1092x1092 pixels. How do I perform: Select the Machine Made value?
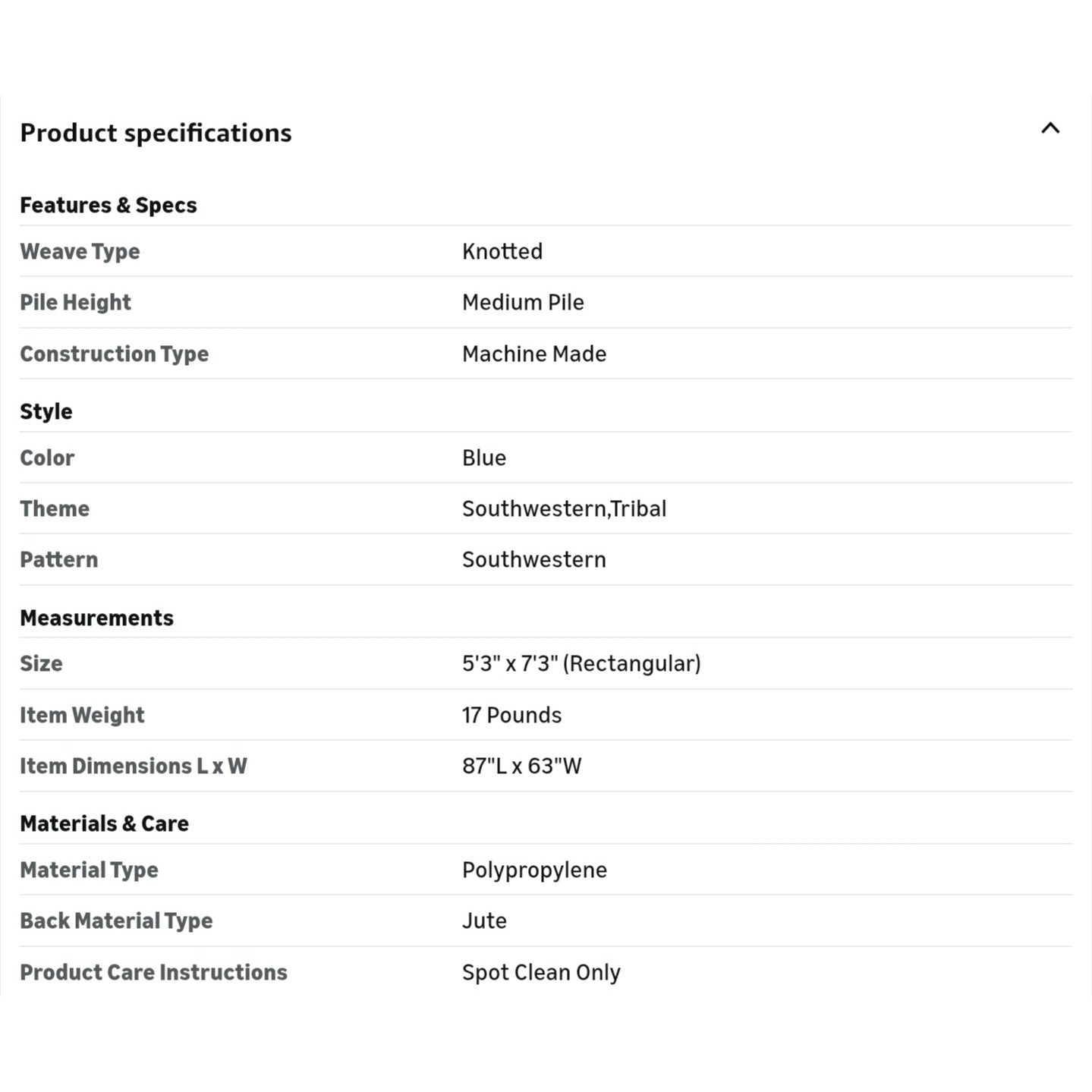(534, 354)
